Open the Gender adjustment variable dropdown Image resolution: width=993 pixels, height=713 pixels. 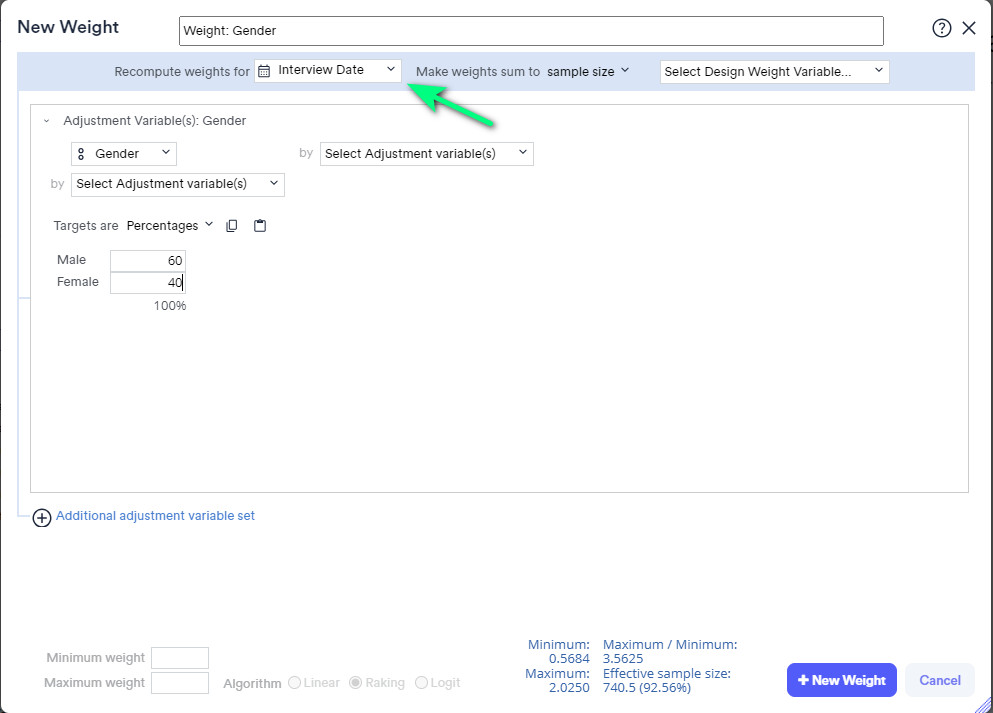123,154
